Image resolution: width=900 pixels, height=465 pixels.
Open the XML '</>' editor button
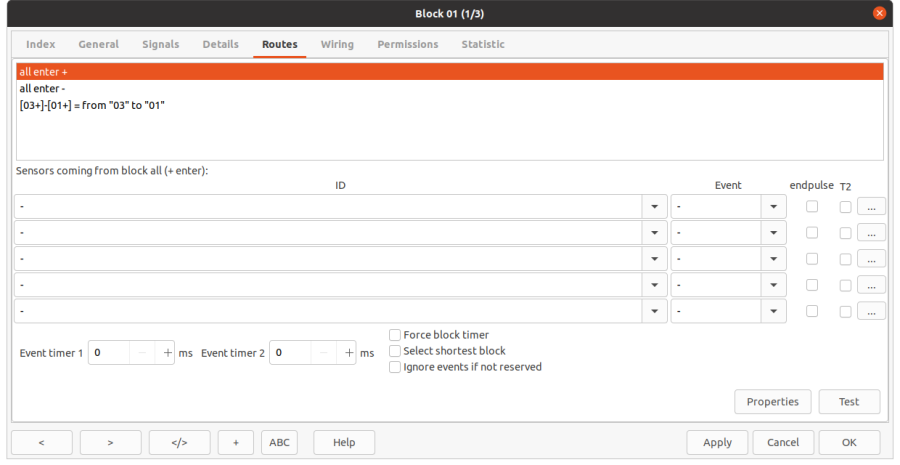(x=179, y=442)
